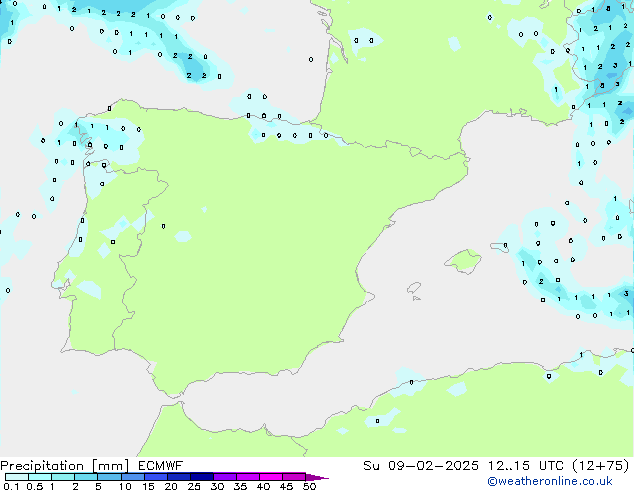Choose the 40 to 45 mm magenta swatch
Viewport: 634px width, 490px height.
click(x=271, y=477)
